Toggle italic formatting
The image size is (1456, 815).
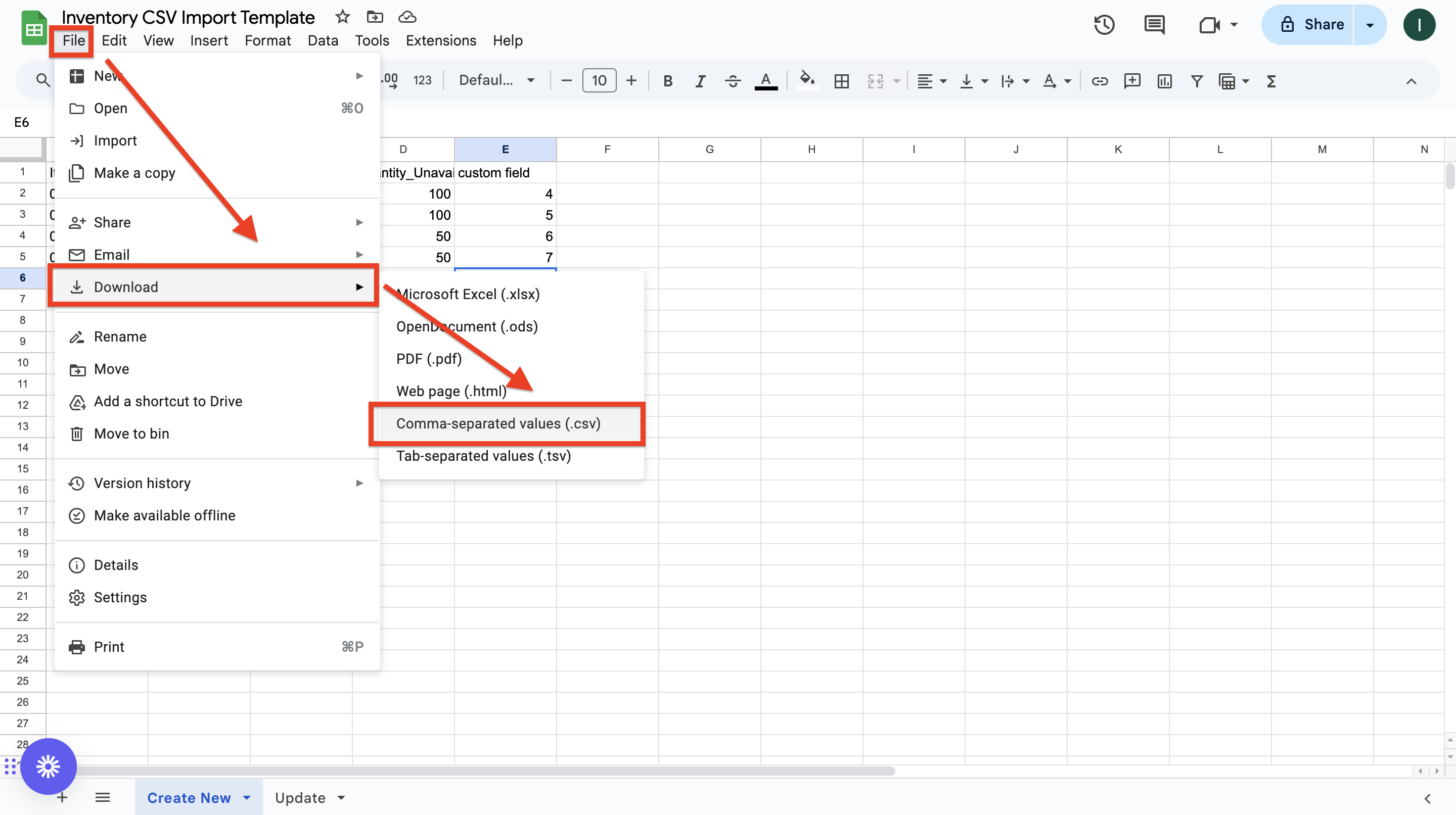pyautogui.click(x=700, y=81)
